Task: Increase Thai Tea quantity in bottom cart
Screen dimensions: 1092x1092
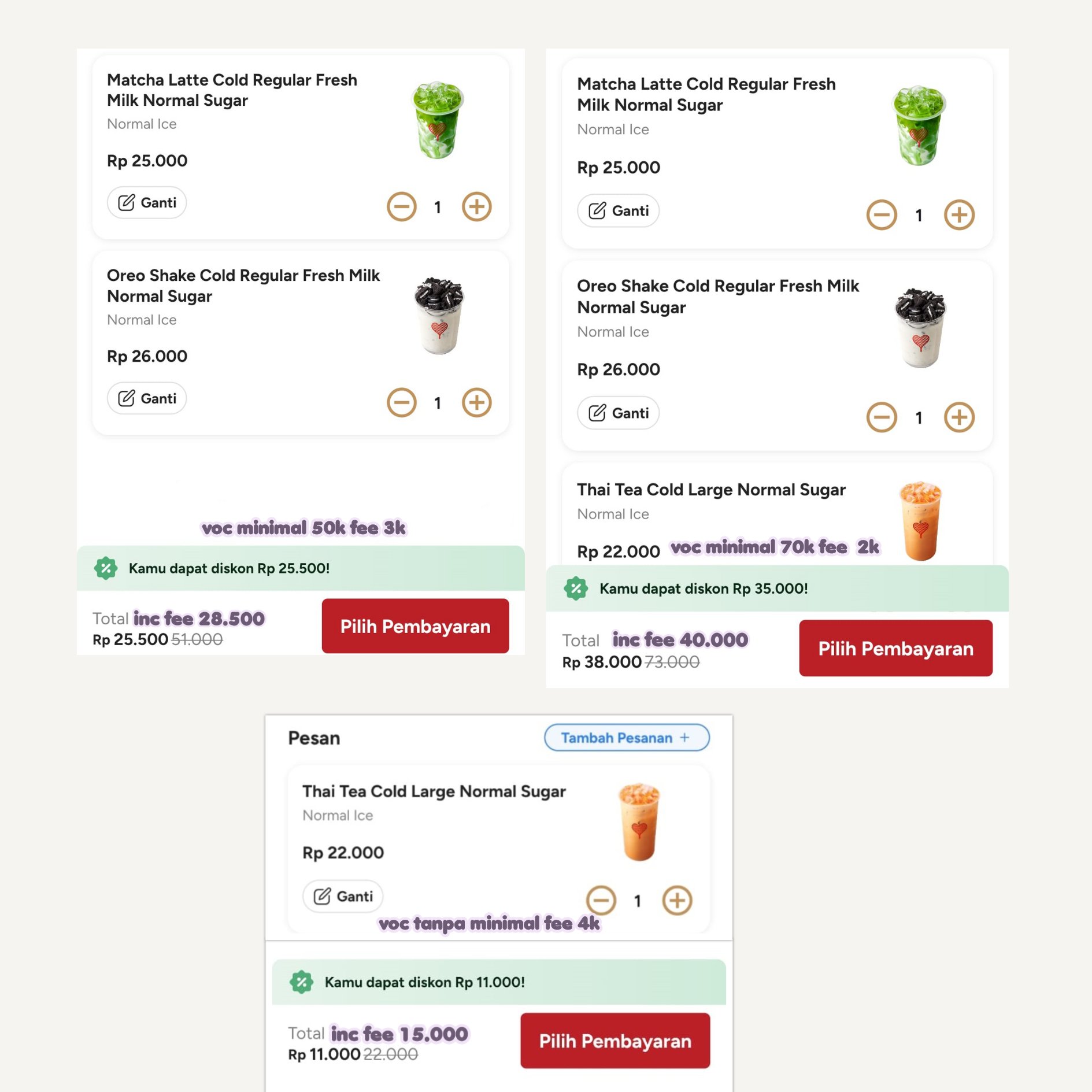Action: tap(677, 900)
